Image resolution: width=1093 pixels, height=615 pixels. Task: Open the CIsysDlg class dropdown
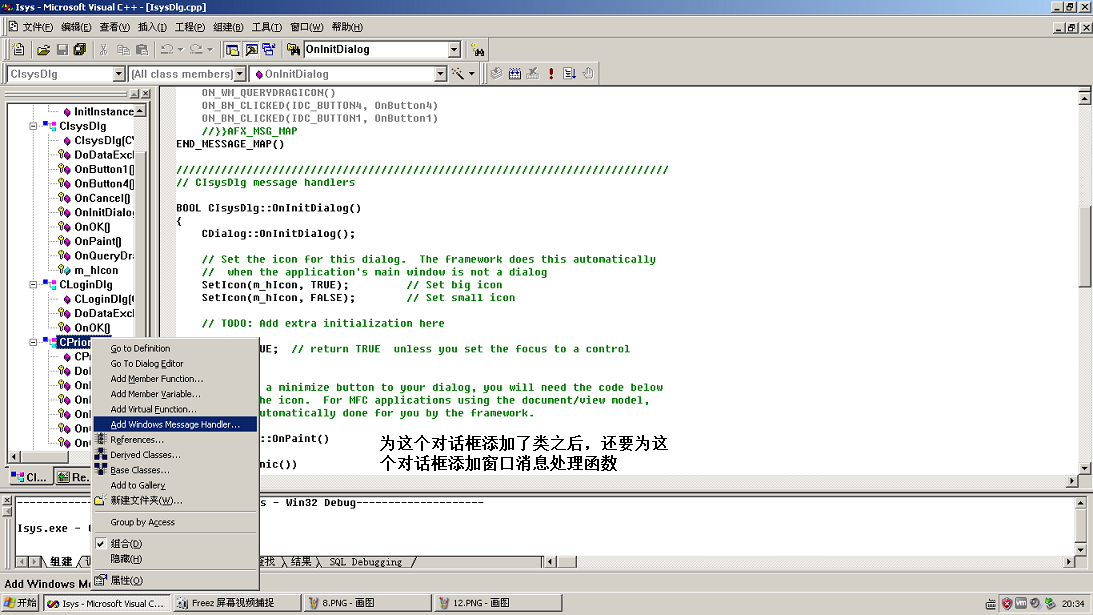[x=119, y=74]
